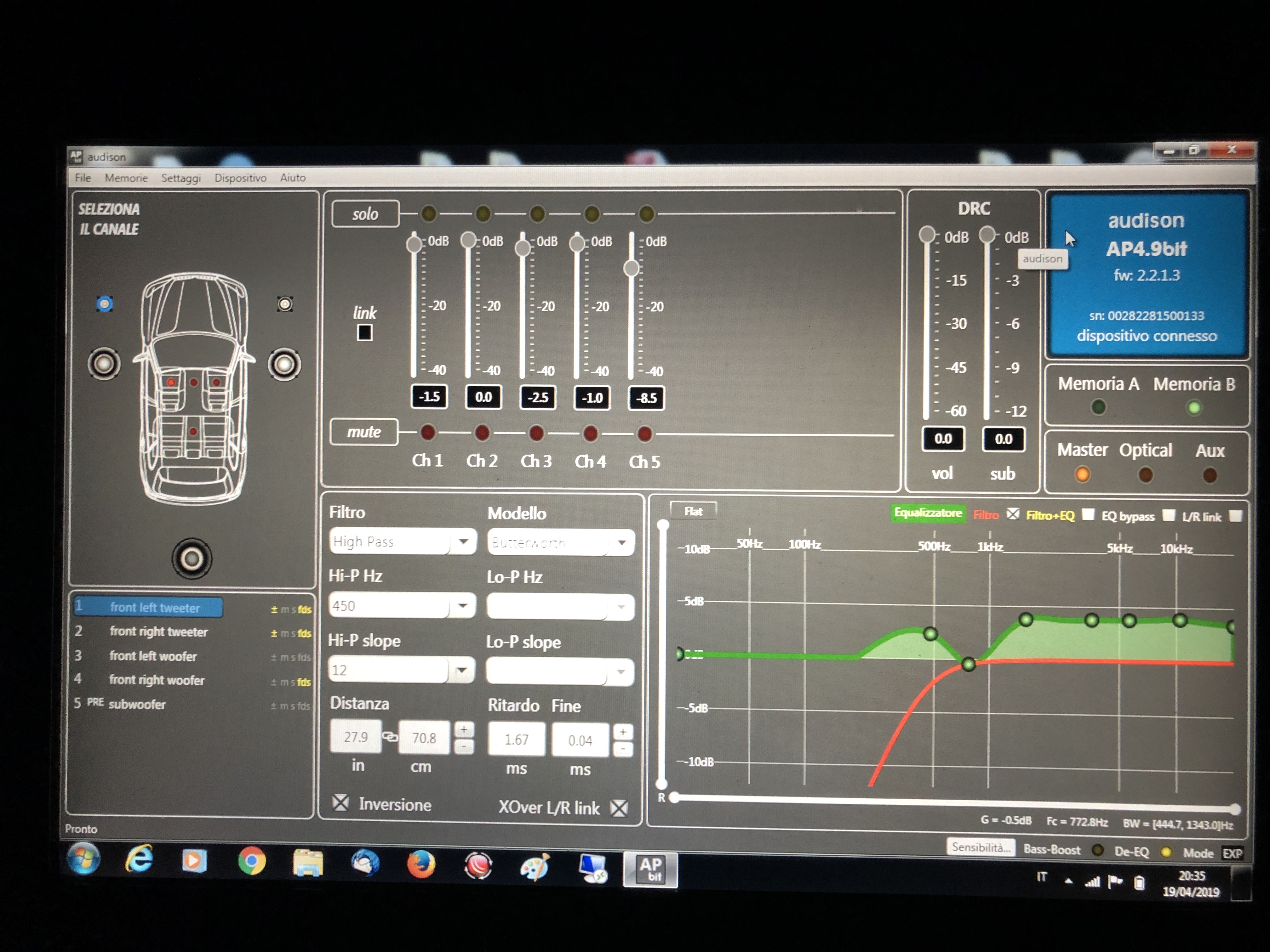
Task: Click the Windows Start orb
Action: tap(84, 858)
